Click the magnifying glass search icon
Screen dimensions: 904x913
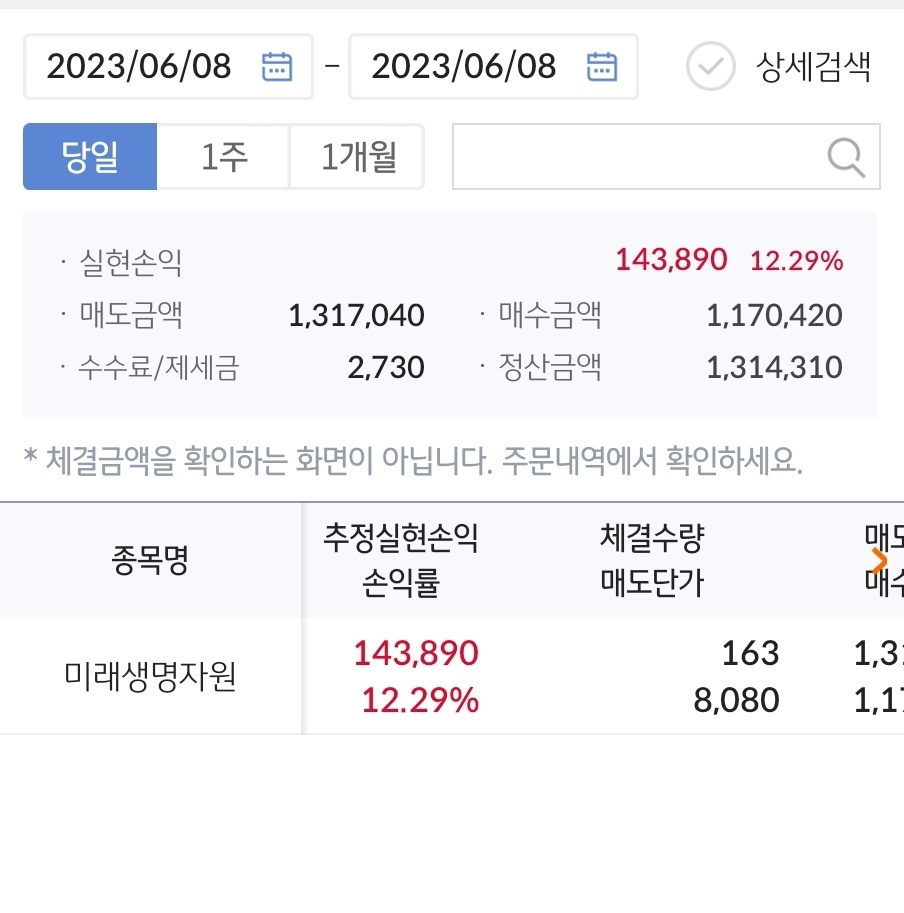coord(846,157)
